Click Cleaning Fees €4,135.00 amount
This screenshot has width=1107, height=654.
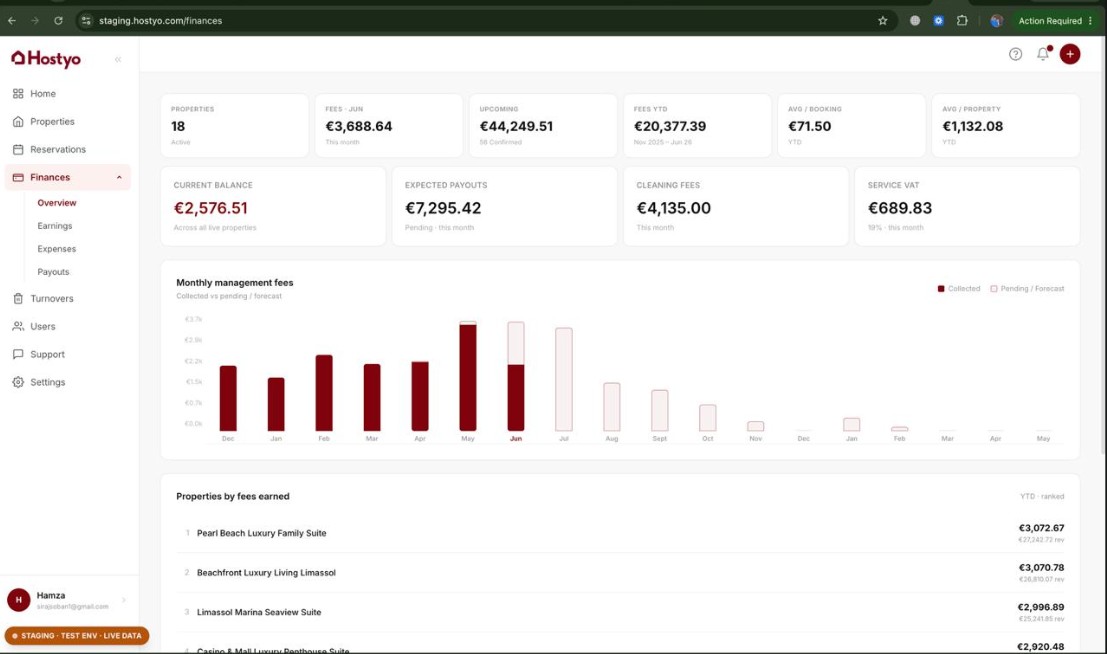click(674, 208)
